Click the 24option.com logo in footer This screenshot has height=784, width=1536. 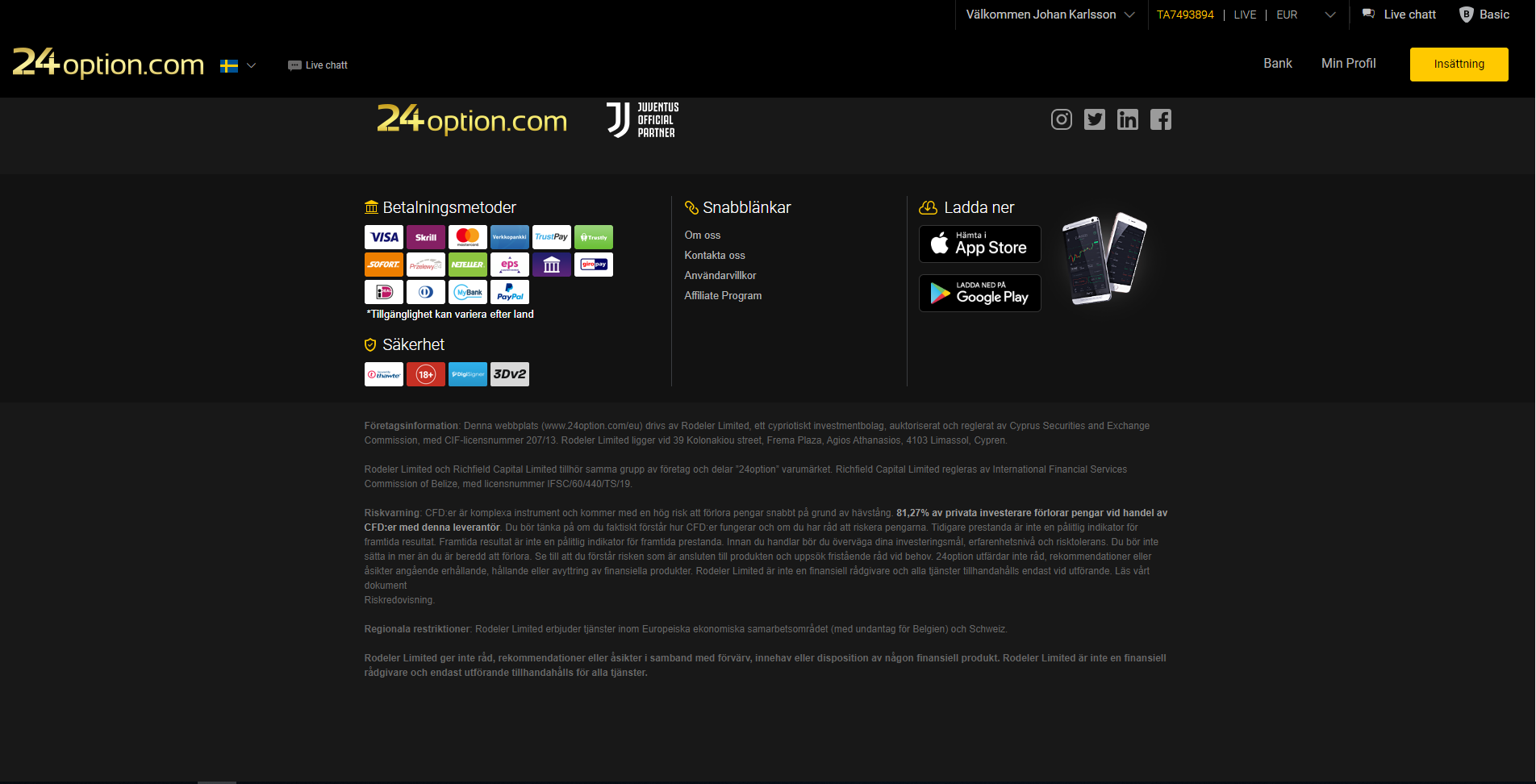coord(472,119)
